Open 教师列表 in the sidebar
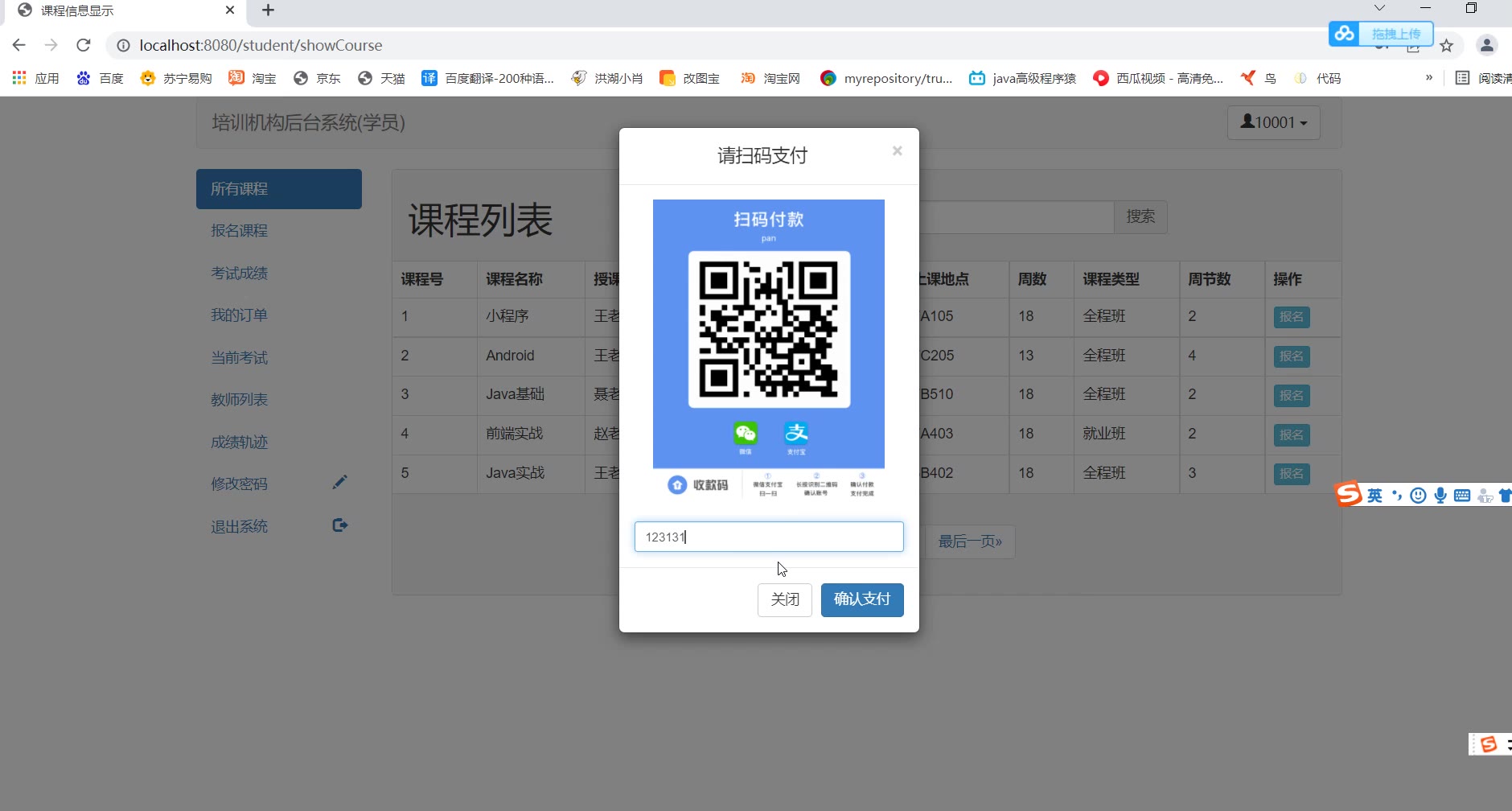The image size is (1512, 811). coord(240,400)
